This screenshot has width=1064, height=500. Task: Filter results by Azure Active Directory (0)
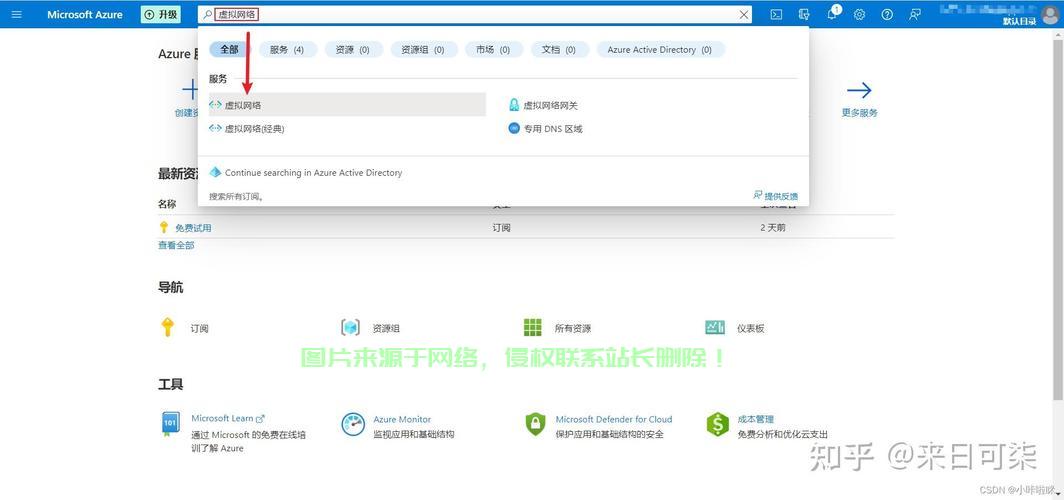[660, 50]
